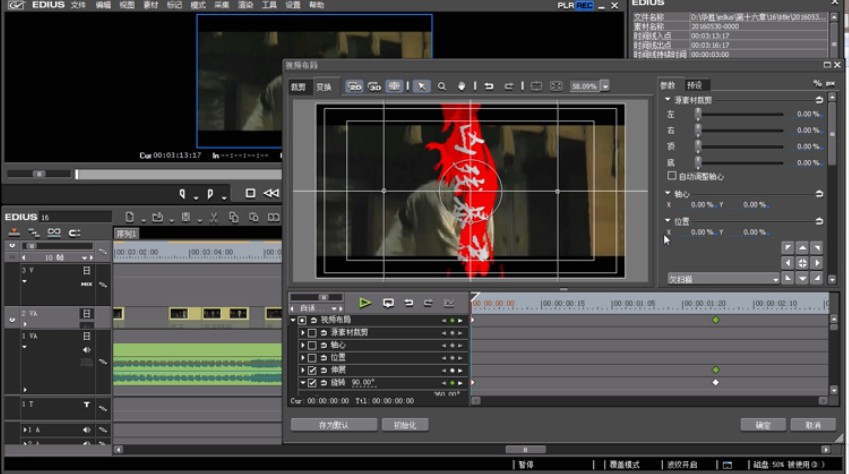Uncheck keyframes for 伸展 row
Viewport: 849px width, 474px height.
(x=312, y=370)
